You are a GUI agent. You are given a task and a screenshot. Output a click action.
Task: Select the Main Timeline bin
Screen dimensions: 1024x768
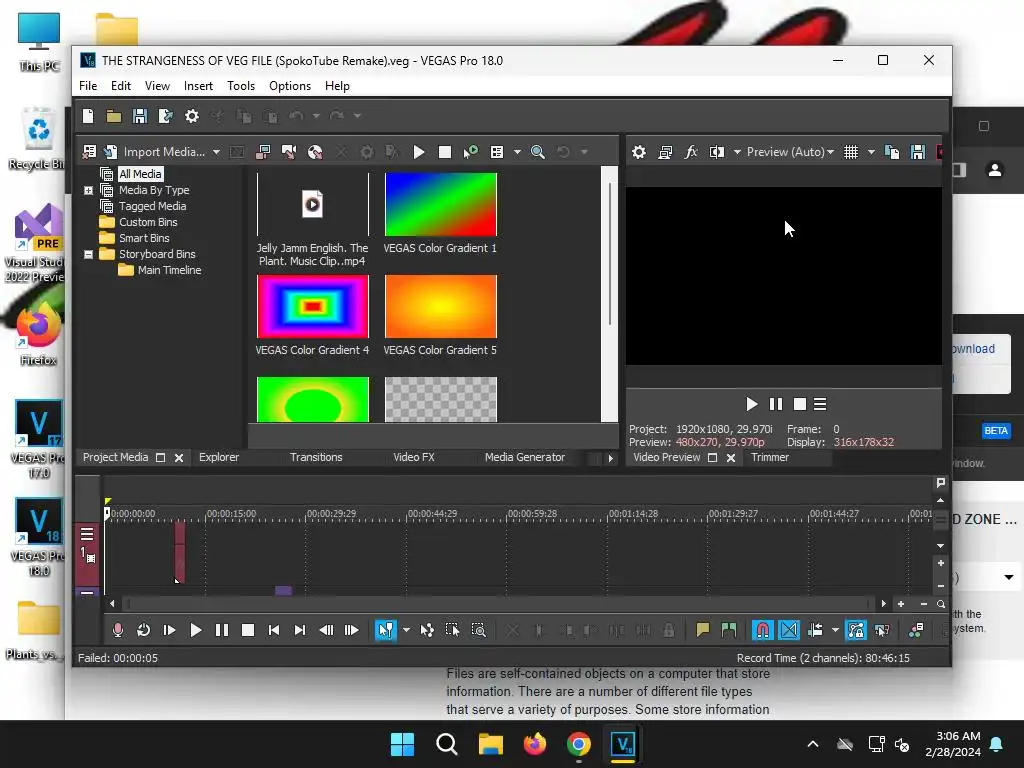pyautogui.click(x=169, y=270)
